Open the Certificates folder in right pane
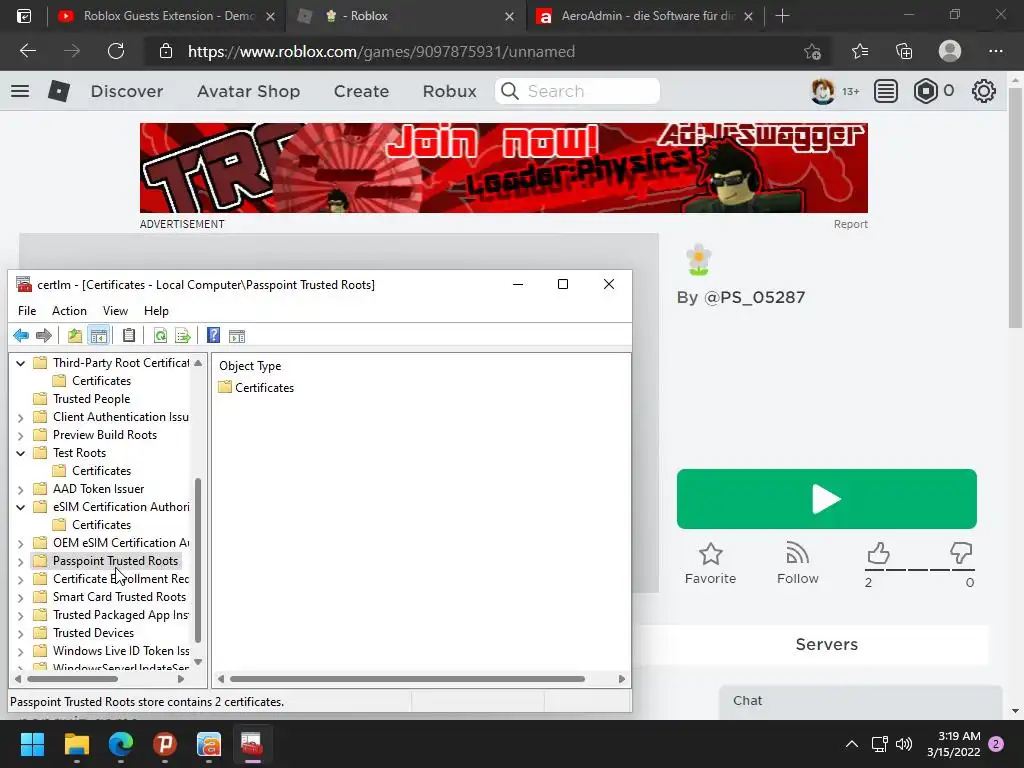1024x768 pixels. click(264, 388)
